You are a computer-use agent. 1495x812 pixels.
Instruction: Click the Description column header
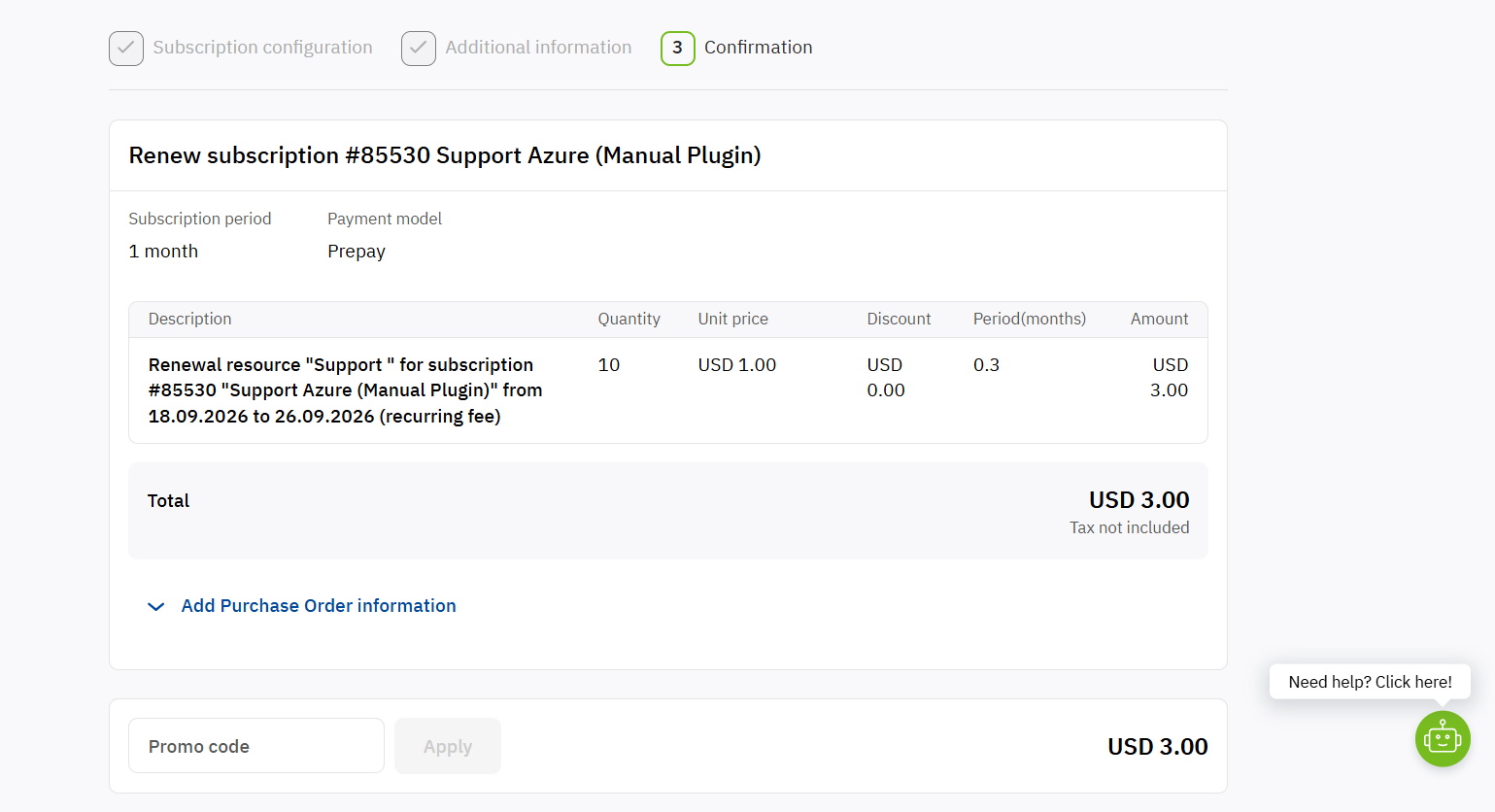coord(190,319)
